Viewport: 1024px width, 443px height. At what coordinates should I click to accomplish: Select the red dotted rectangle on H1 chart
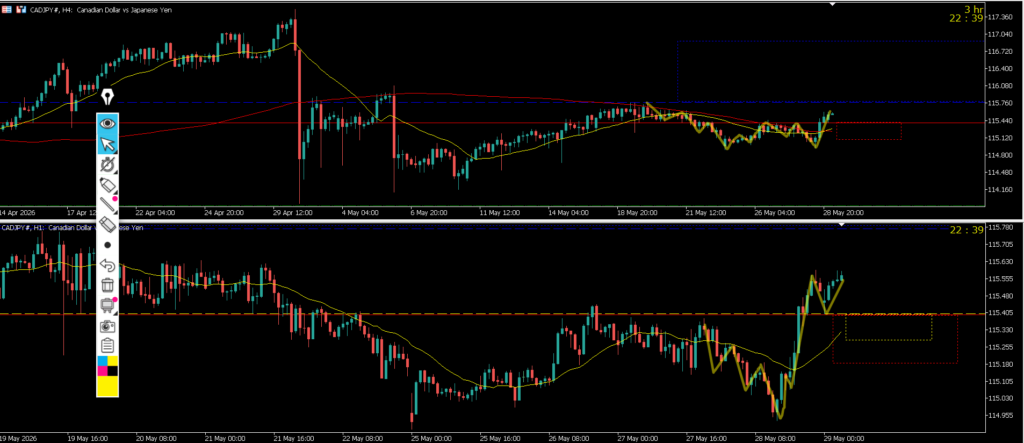(x=895, y=339)
